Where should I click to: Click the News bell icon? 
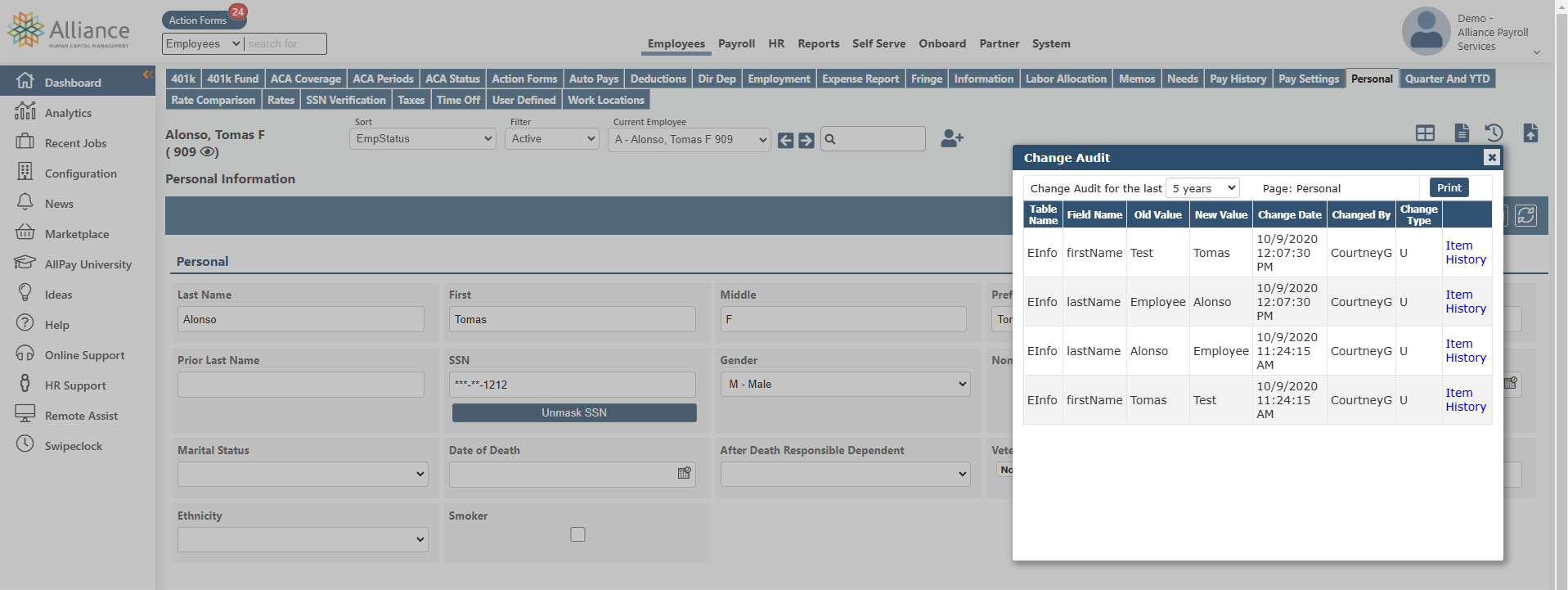pos(25,202)
